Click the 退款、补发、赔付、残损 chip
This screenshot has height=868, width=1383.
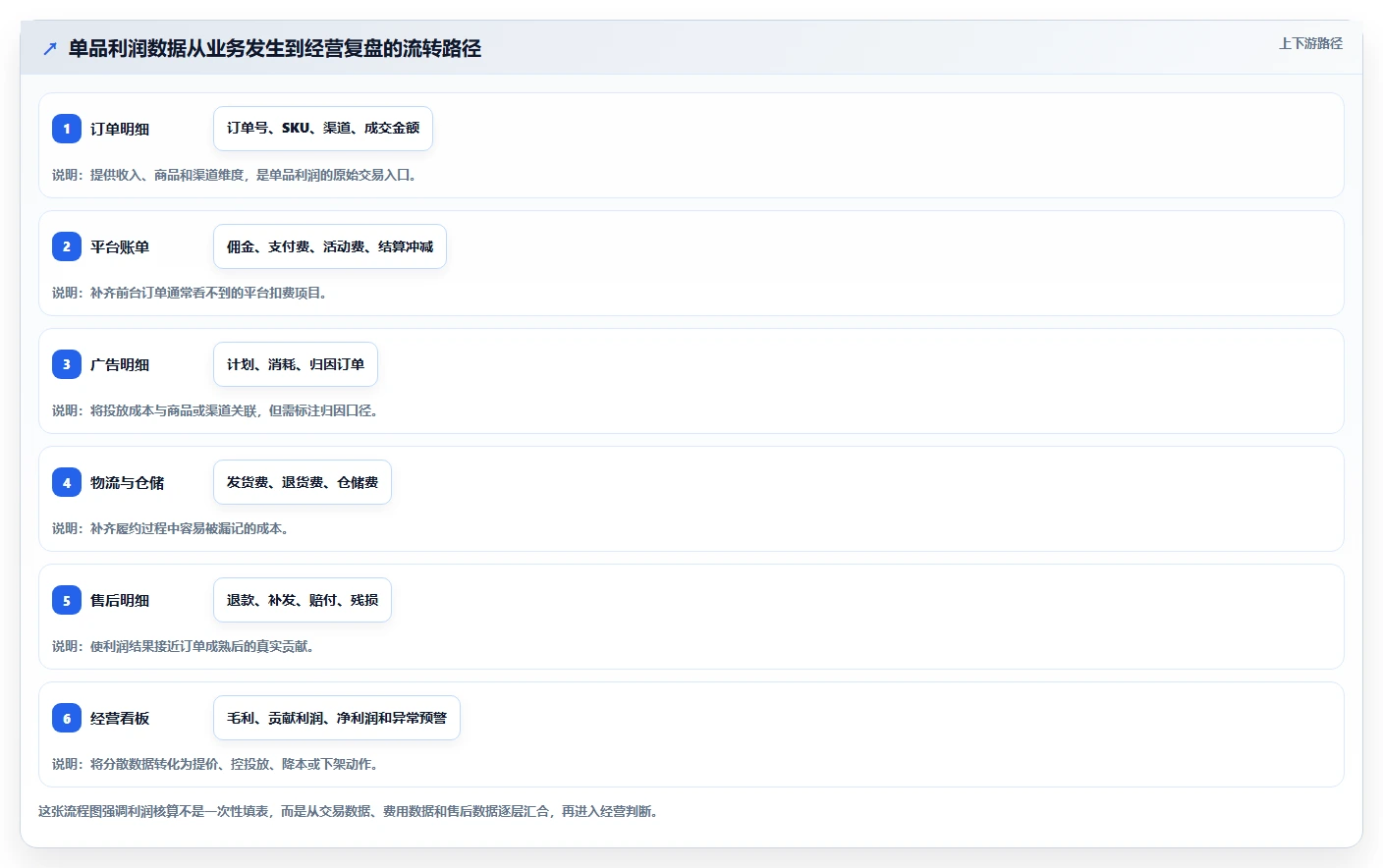click(x=303, y=600)
